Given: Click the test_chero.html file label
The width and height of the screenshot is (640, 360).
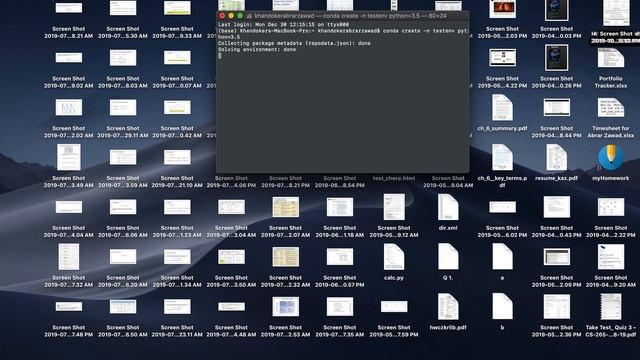Looking at the screenshot, I should coord(394,178).
